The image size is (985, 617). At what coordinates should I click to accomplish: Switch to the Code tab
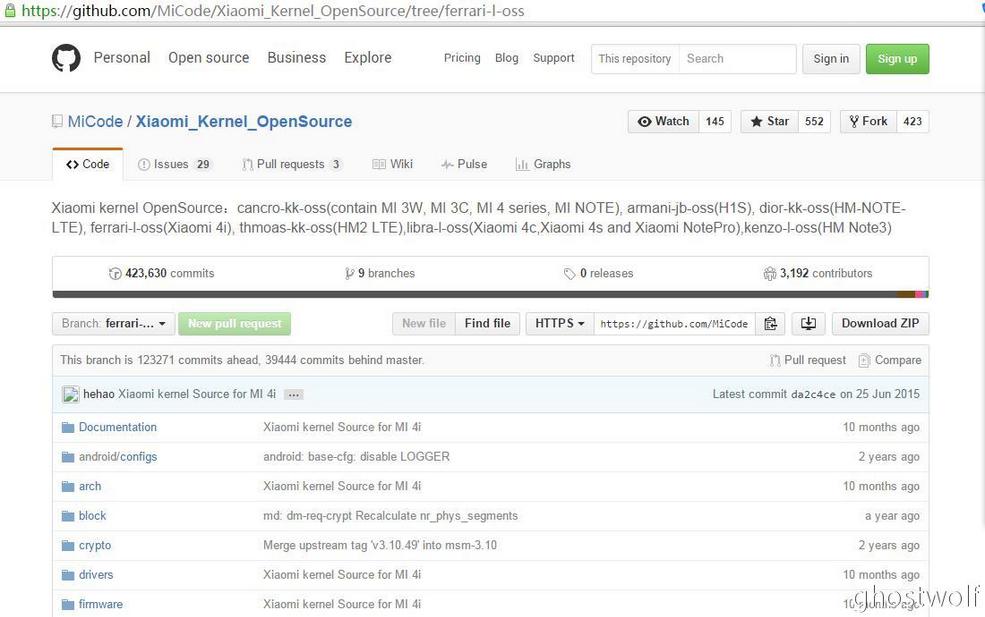(87, 164)
